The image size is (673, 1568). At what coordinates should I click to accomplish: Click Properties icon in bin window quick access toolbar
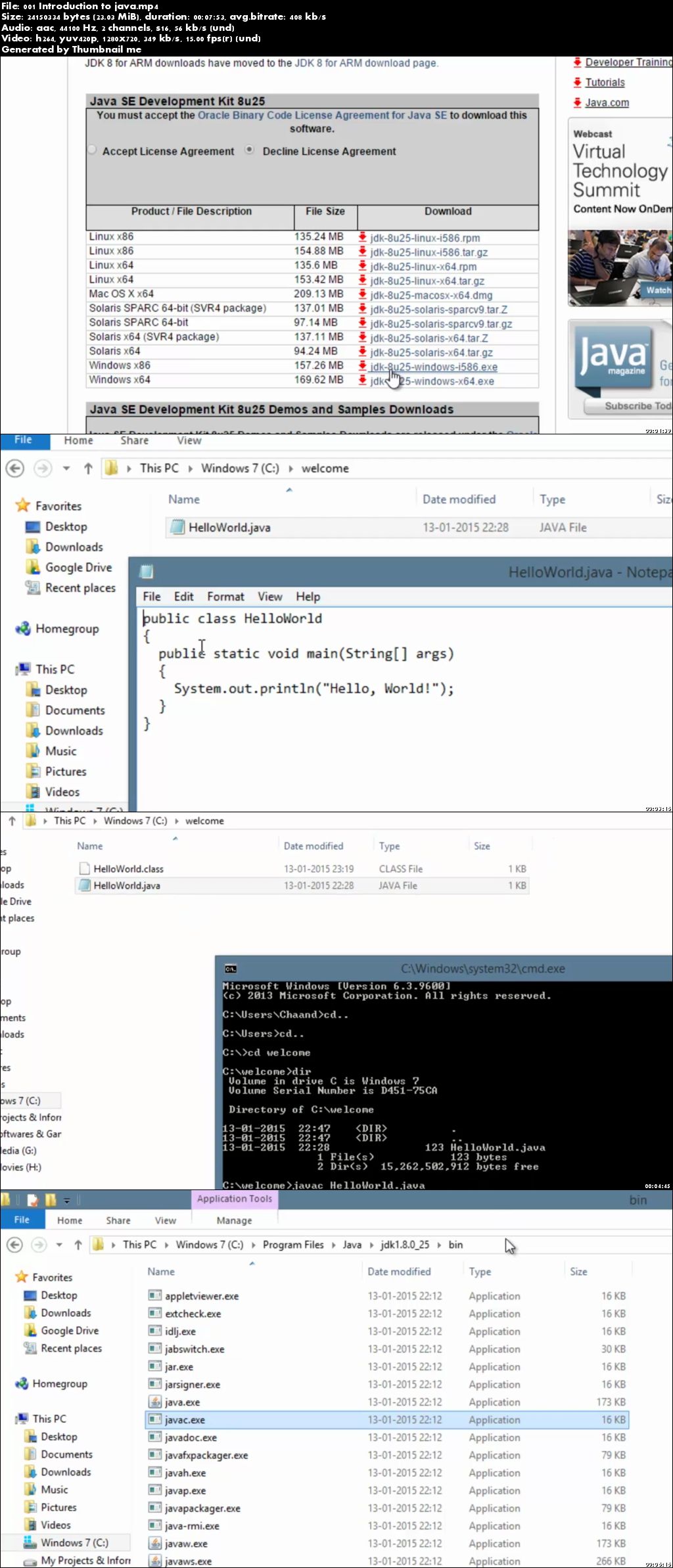coord(33,1199)
